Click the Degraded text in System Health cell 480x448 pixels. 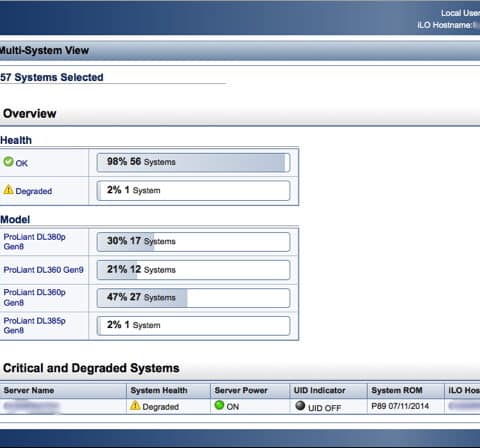(x=161, y=407)
